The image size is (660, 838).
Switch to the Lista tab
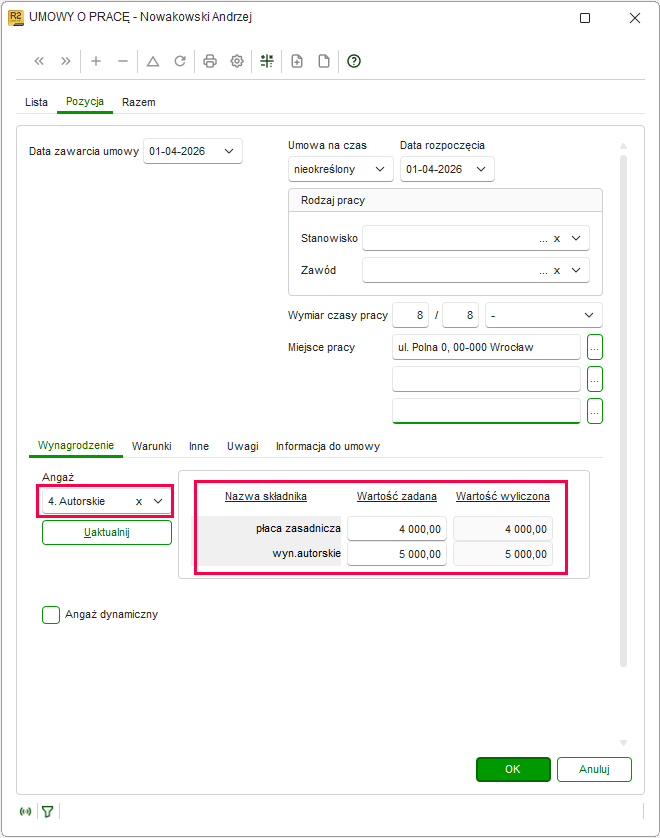(36, 102)
